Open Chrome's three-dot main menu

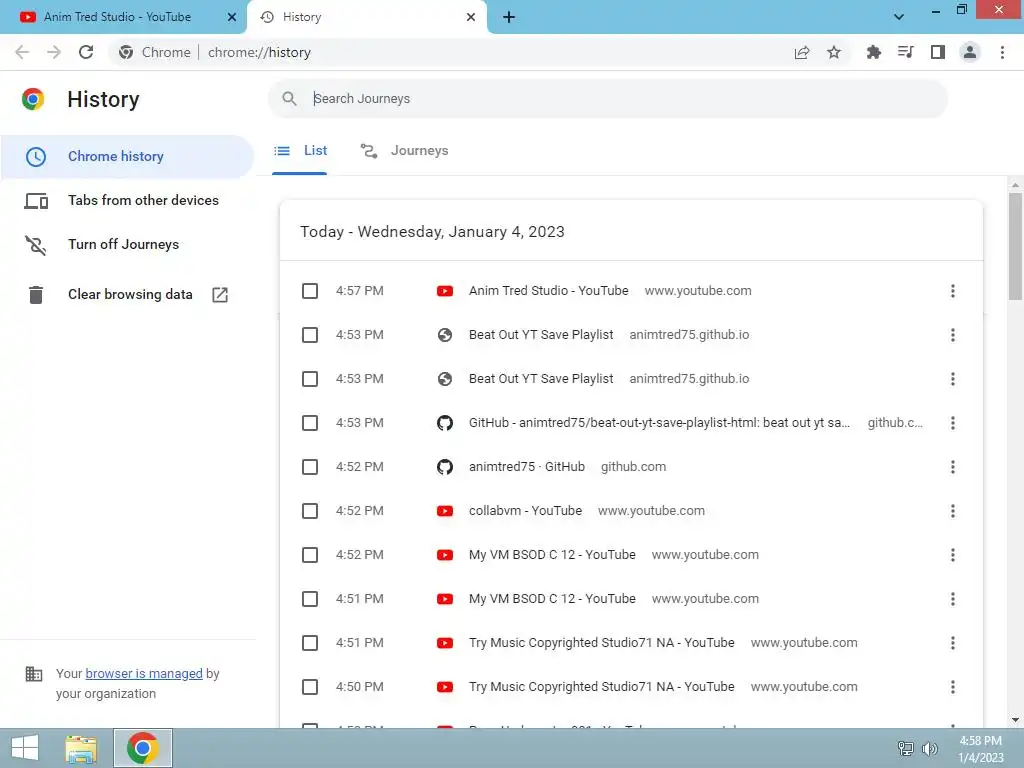(x=1002, y=52)
